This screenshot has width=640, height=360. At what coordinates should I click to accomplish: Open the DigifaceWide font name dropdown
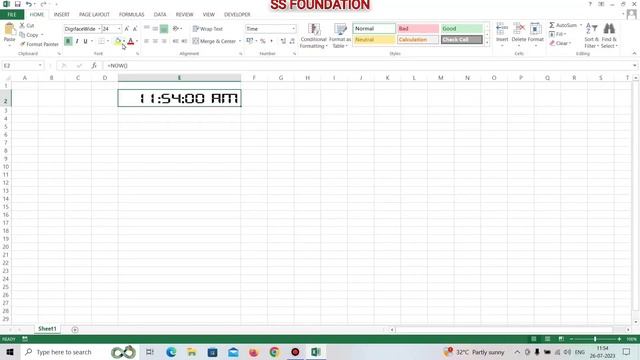pos(99,29)
